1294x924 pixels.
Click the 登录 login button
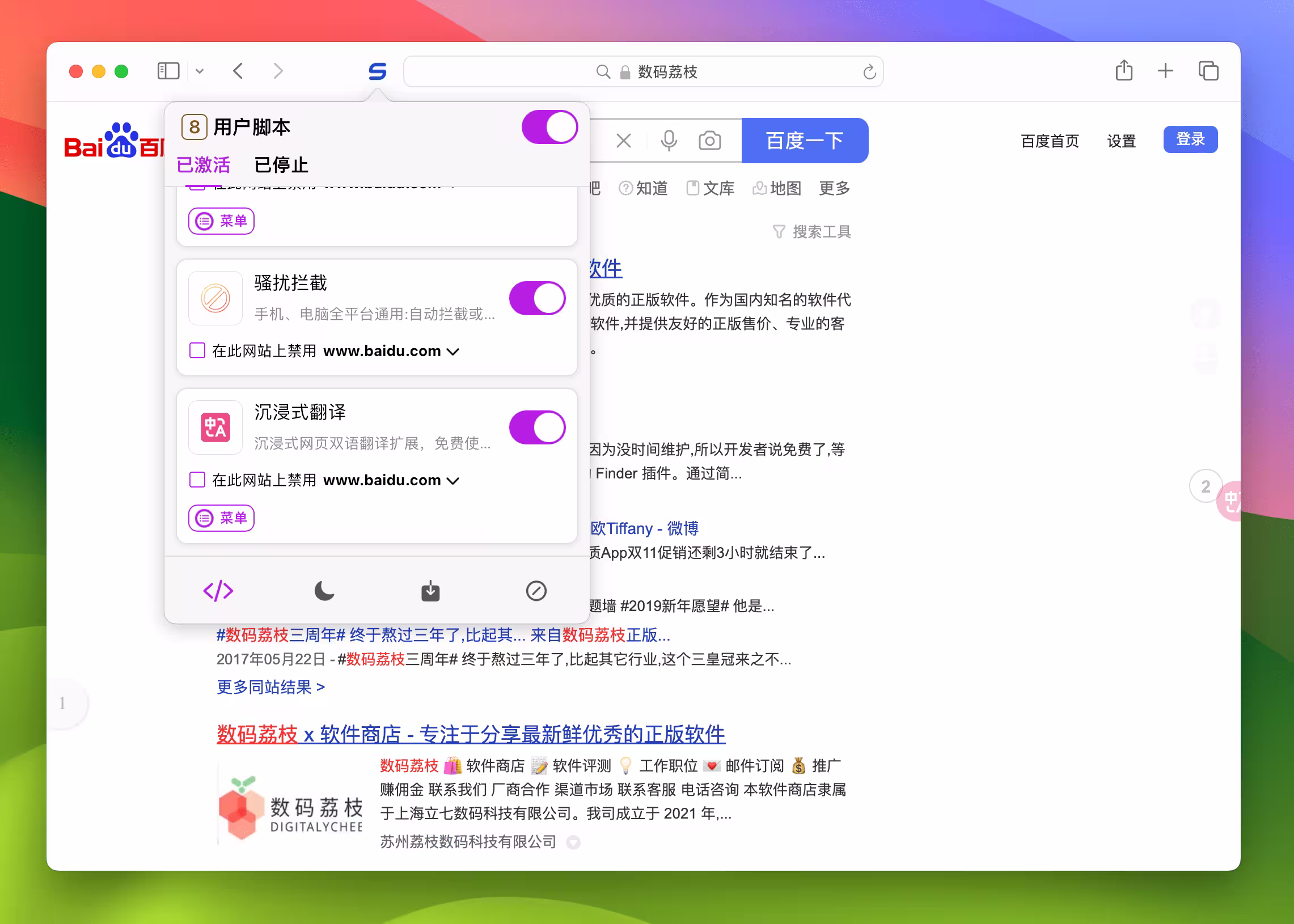pos(1190,139)
